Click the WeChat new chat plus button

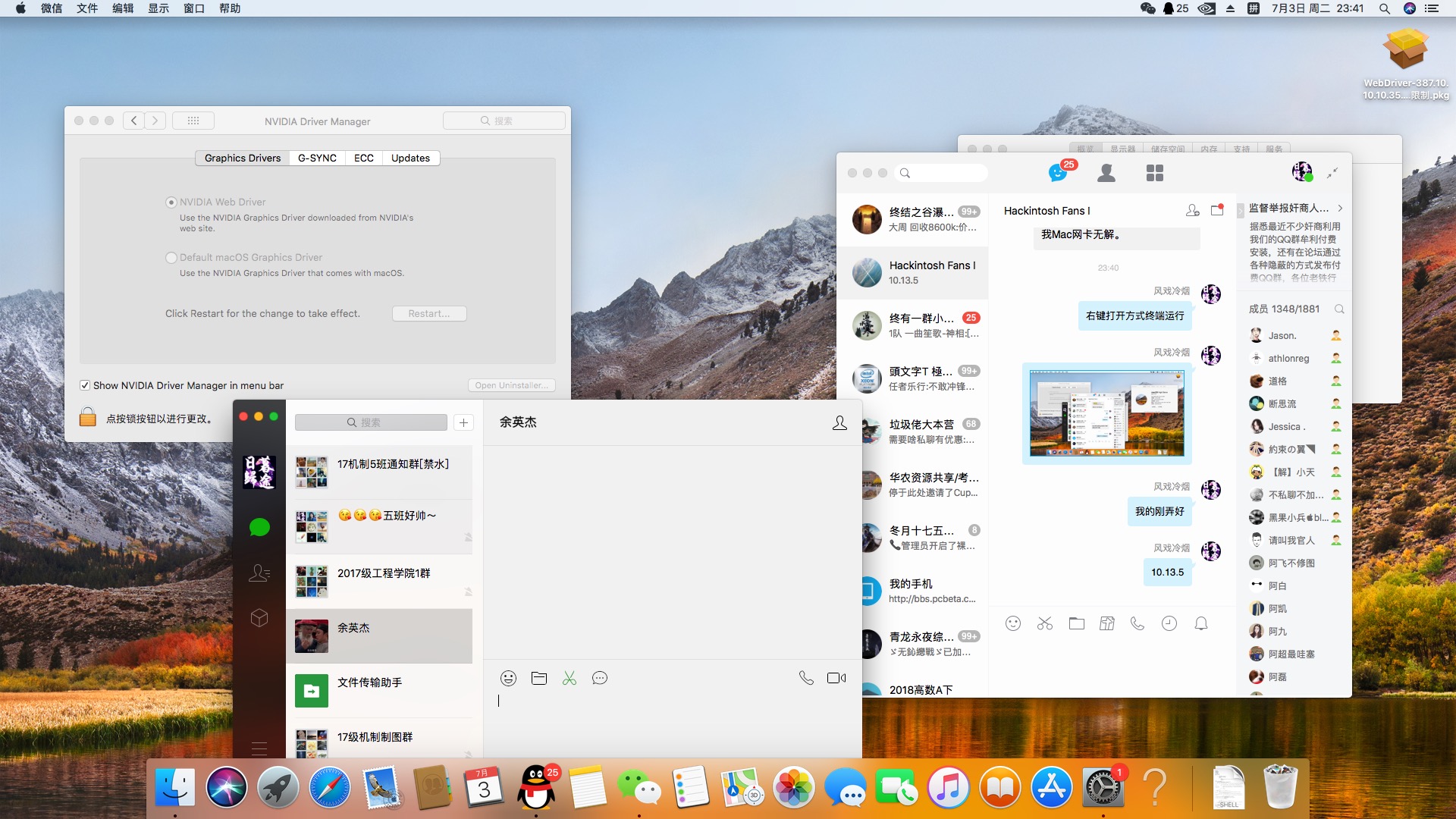[463, 422]
